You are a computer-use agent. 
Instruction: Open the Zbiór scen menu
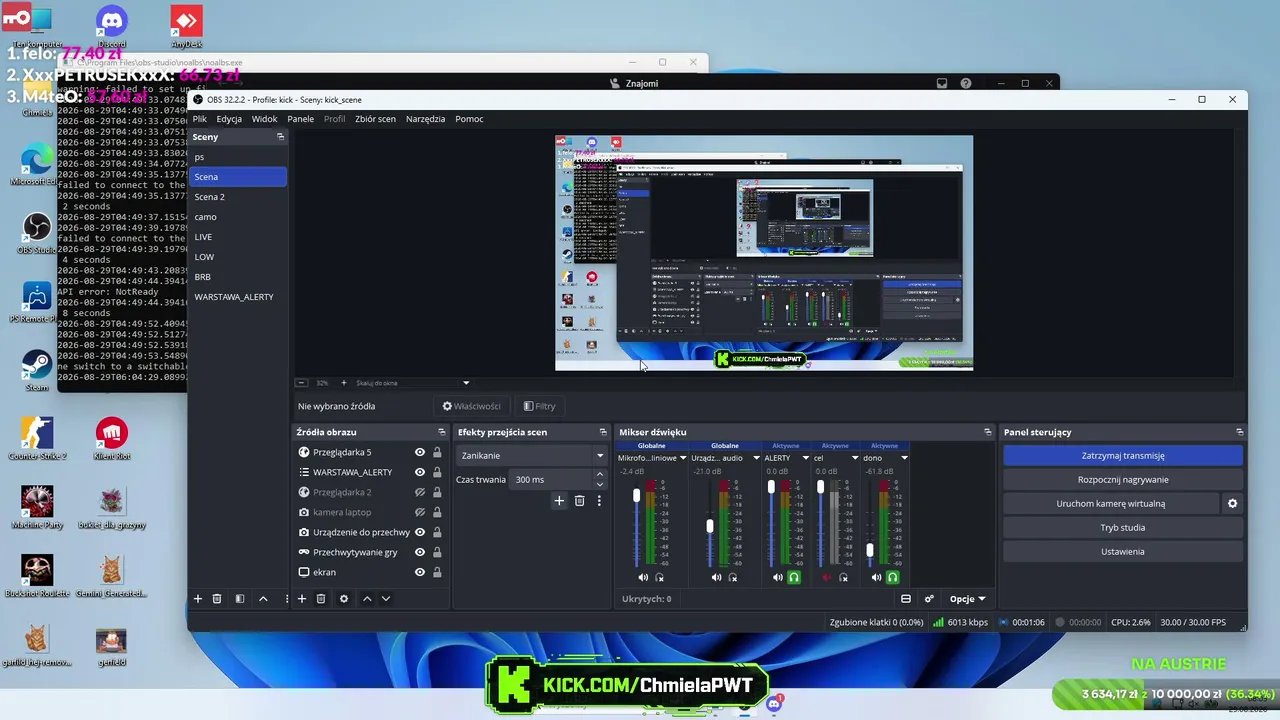(x=375, y=119)
